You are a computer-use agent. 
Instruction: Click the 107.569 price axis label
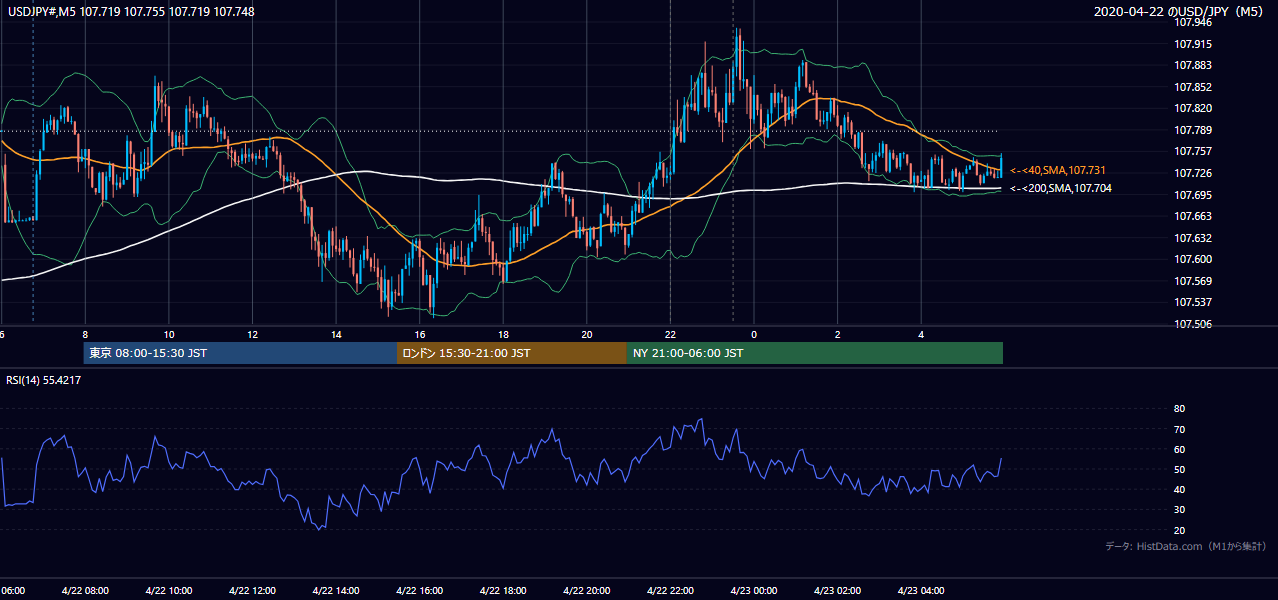point(1192,281)
